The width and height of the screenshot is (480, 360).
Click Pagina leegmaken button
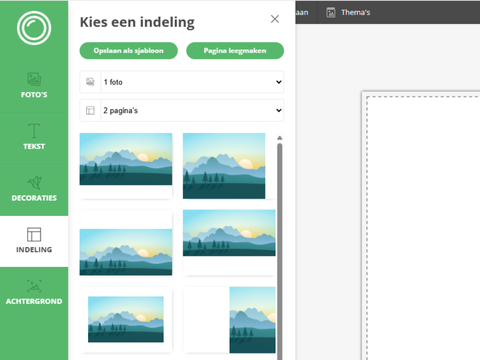[235, 51]
